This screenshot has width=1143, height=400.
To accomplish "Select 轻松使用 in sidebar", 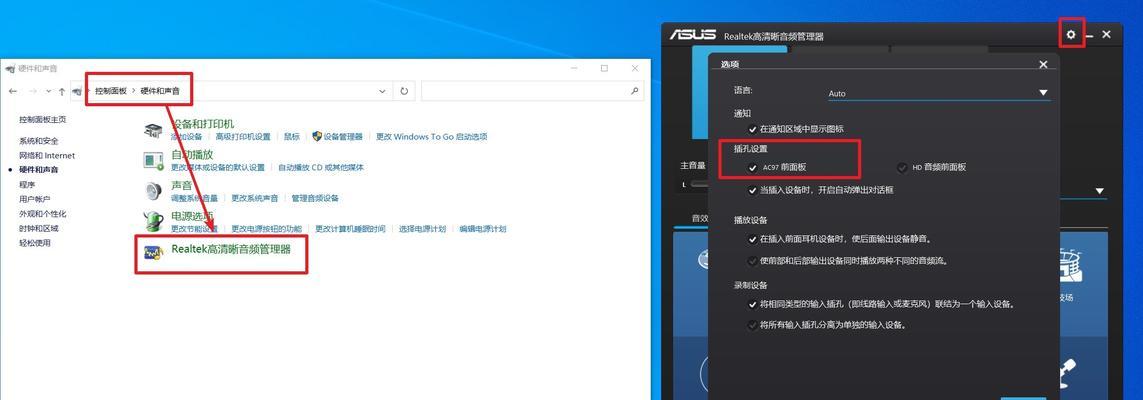I will [35, 243].
